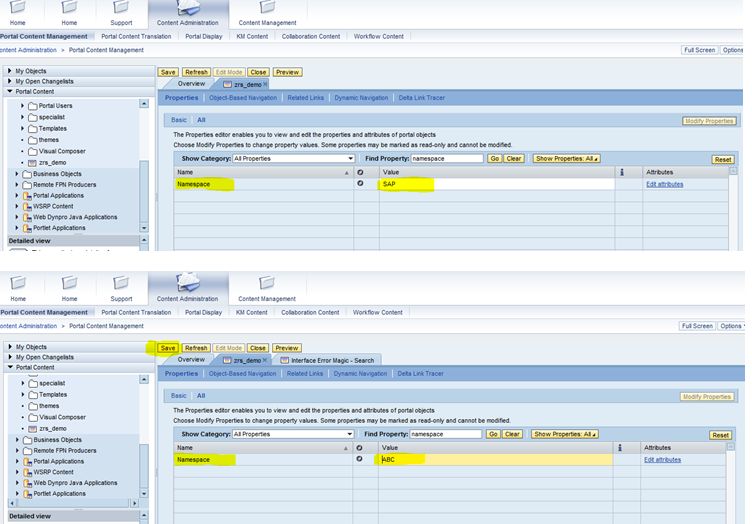Switch to All properties in lower screenshot
This screenshot has height=524, width=752.
(201, 396)
